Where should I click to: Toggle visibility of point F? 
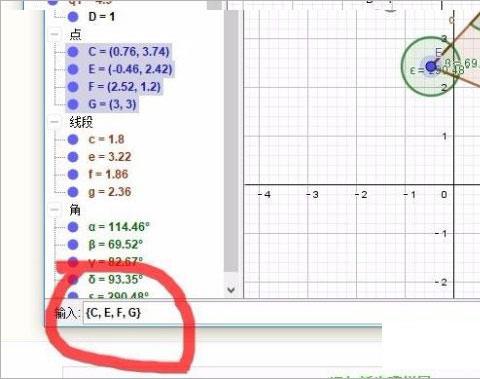click(73, 87)
